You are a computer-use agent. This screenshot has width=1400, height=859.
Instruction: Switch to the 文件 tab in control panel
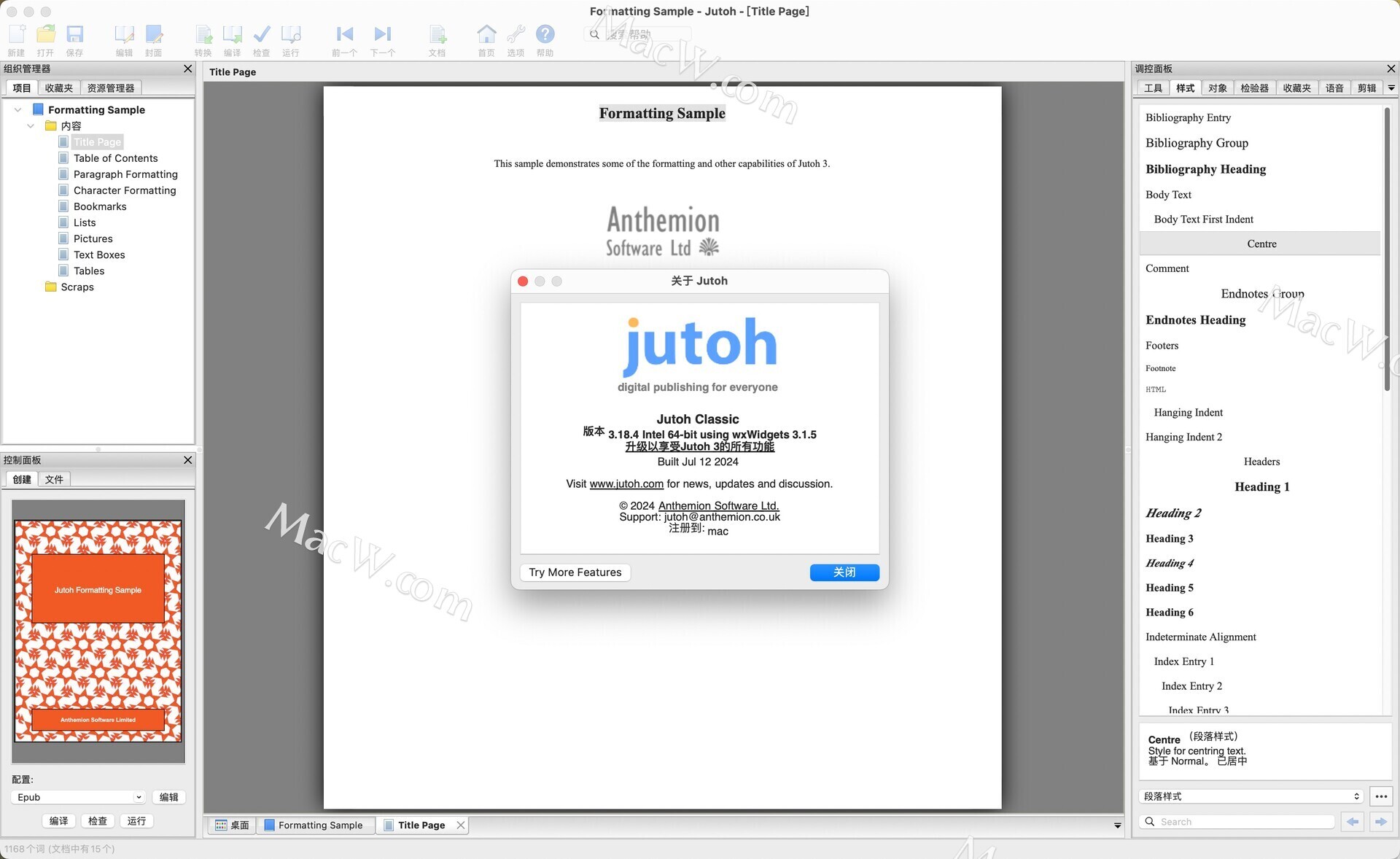[x=54, y=479]
